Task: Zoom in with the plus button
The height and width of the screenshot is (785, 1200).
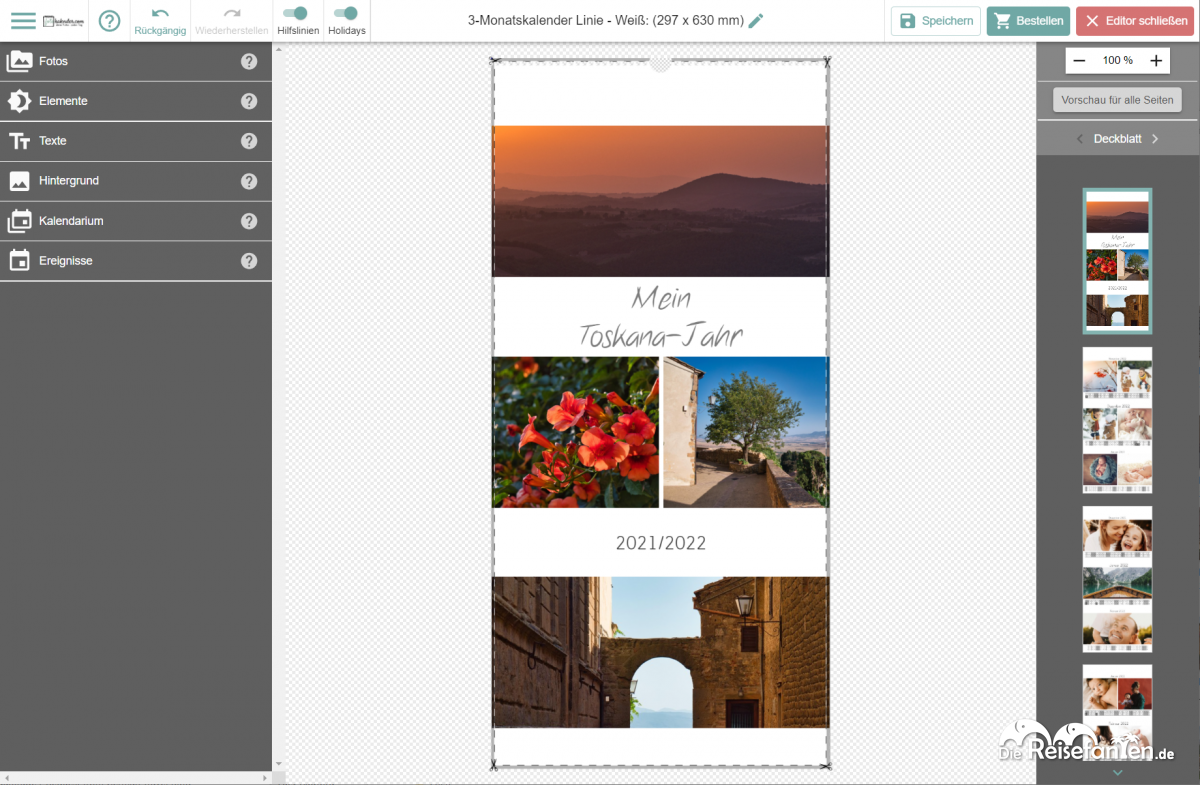Action: (1156, 61)
